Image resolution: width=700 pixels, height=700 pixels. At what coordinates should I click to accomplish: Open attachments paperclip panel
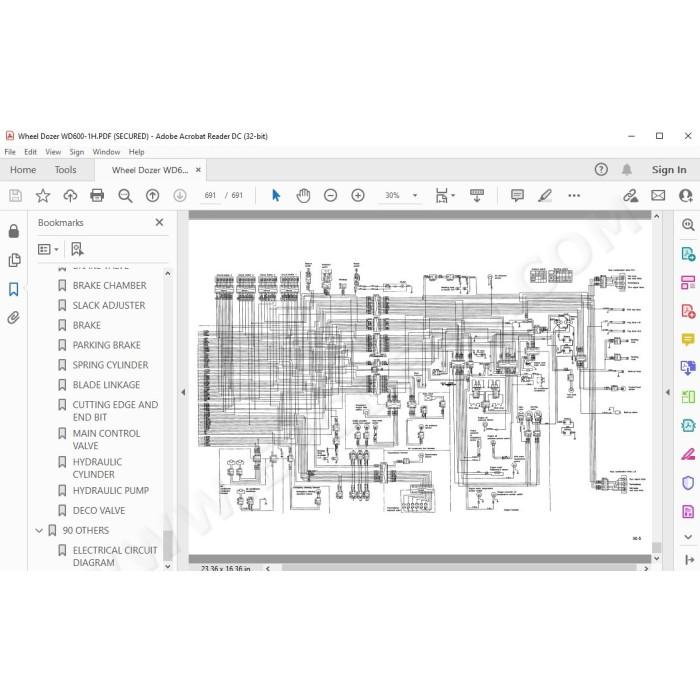pyautogui.click(x=14, y=318)
